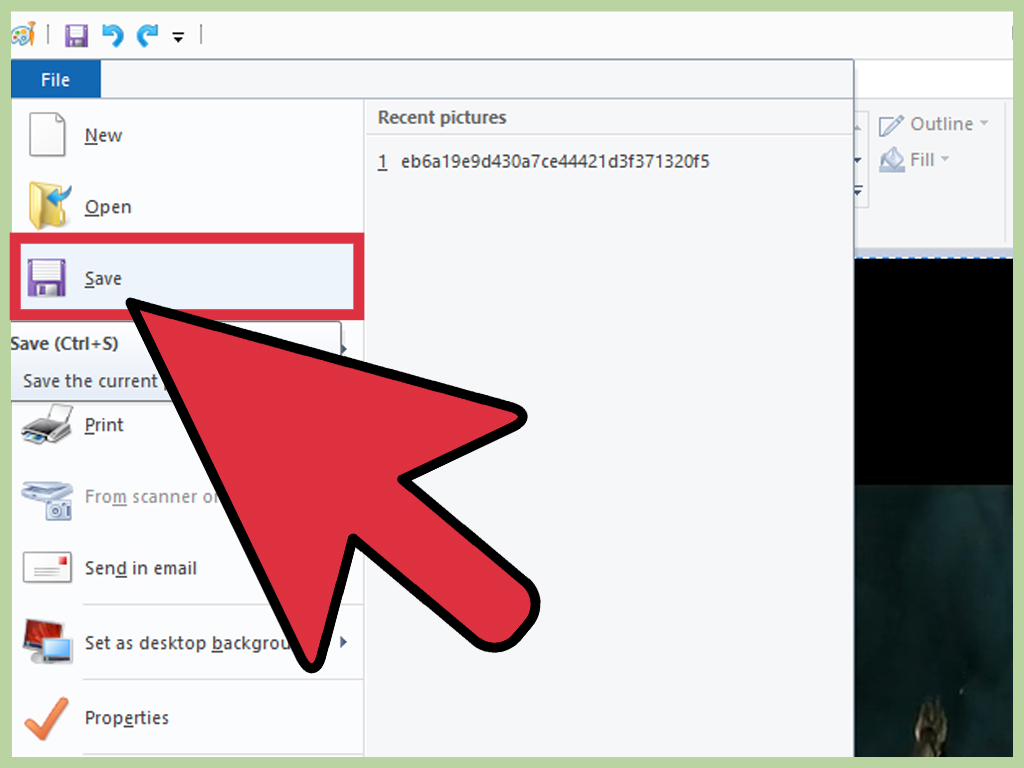Click the Outline pencil icon
The height and width of the screenshot is (768, 1024).
click(891, 125)
